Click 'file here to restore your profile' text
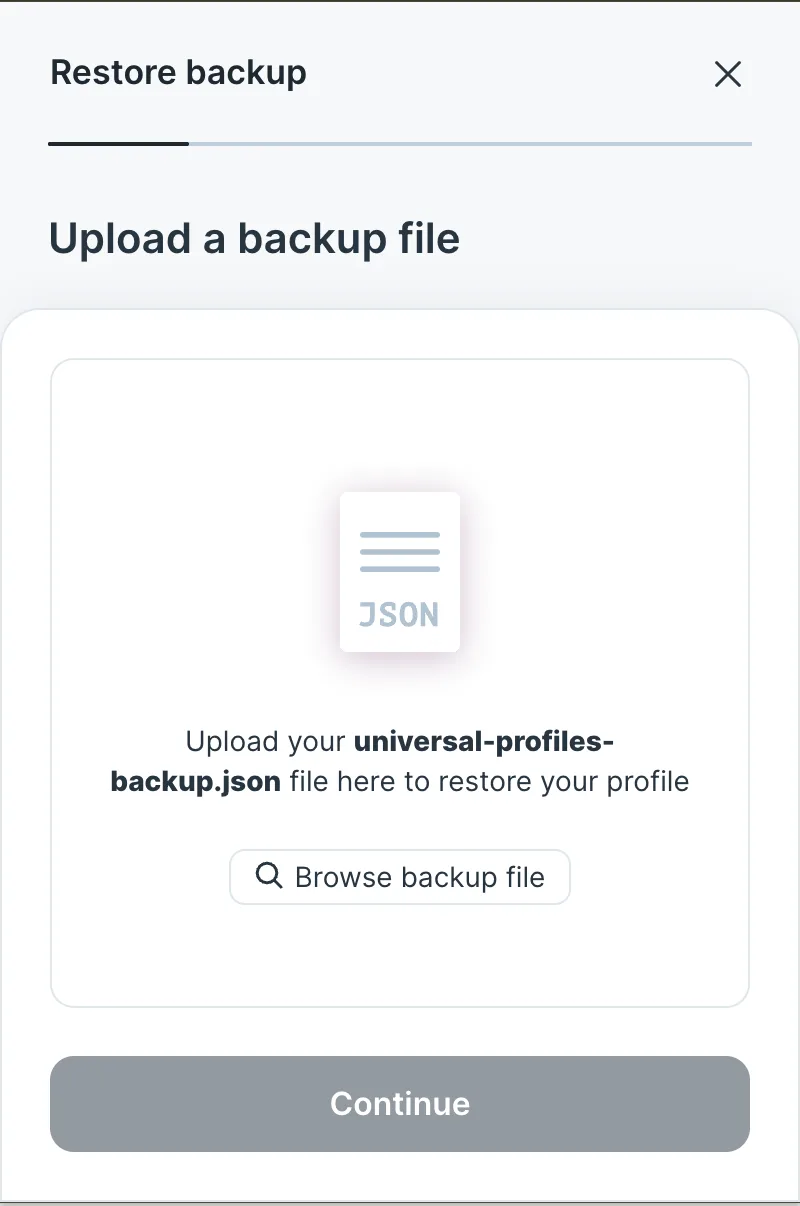This screenshot has width=800, height=1206. pos(489,781)
